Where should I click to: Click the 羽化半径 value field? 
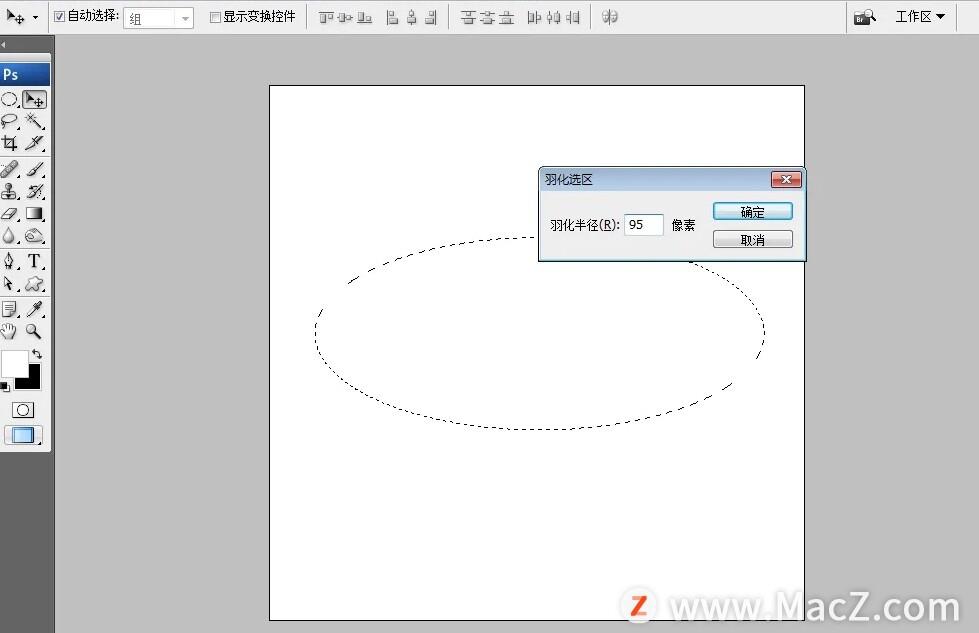click(644, 225)
